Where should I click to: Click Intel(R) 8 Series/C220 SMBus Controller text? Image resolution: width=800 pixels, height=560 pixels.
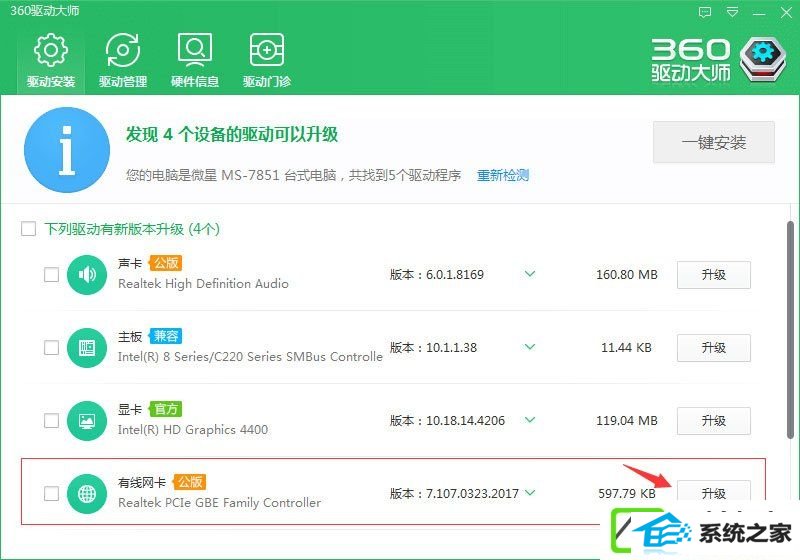(250, 357)
